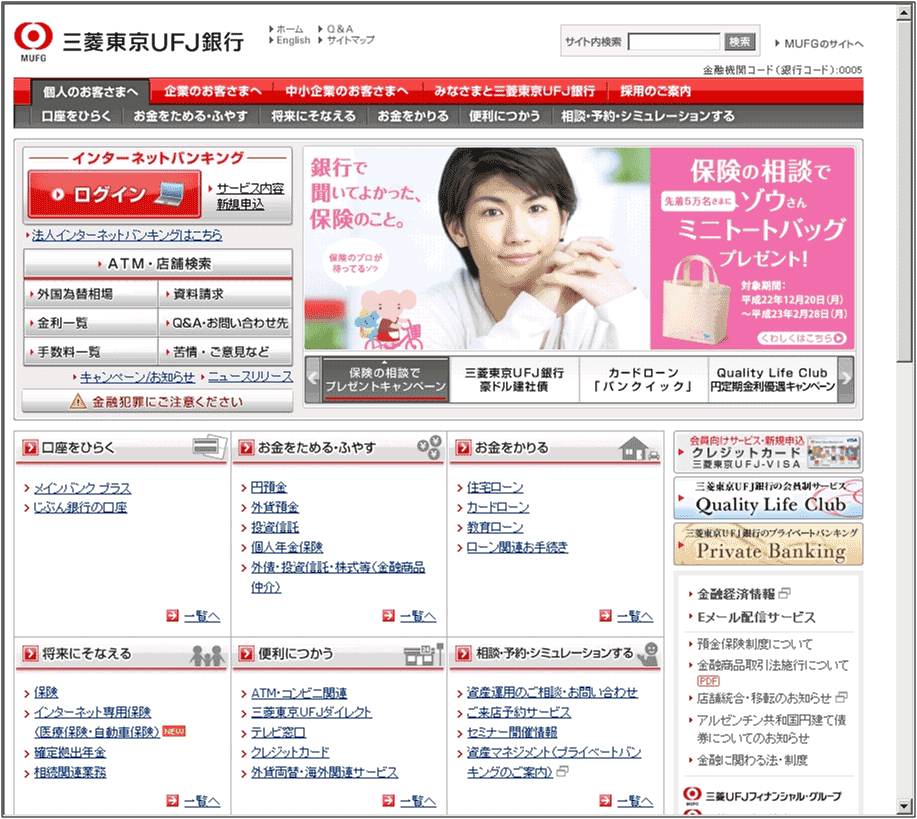
Task: Click the coins icon in お金をためる・ふやす header
Action: tap(429, 447)
